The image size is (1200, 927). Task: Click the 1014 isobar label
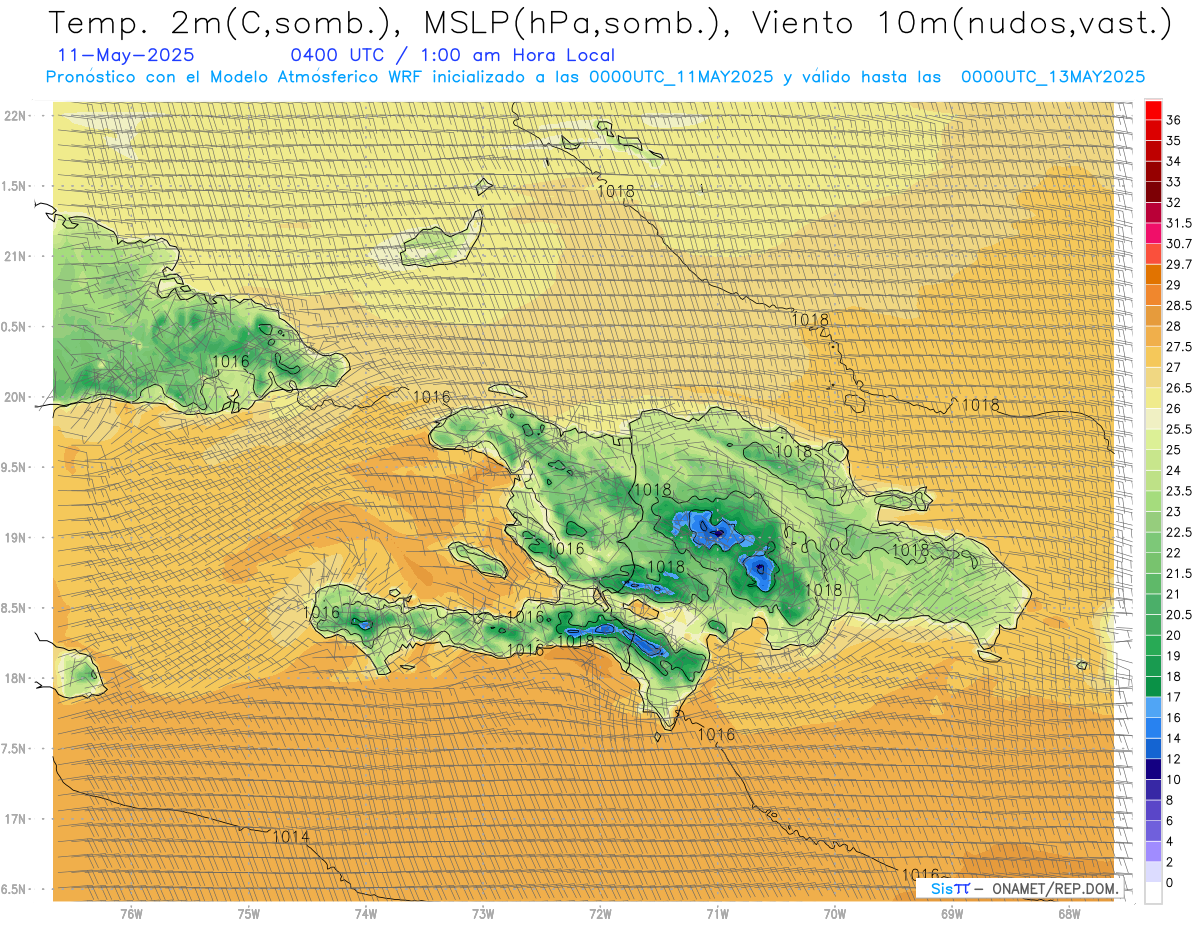(291, 837)
